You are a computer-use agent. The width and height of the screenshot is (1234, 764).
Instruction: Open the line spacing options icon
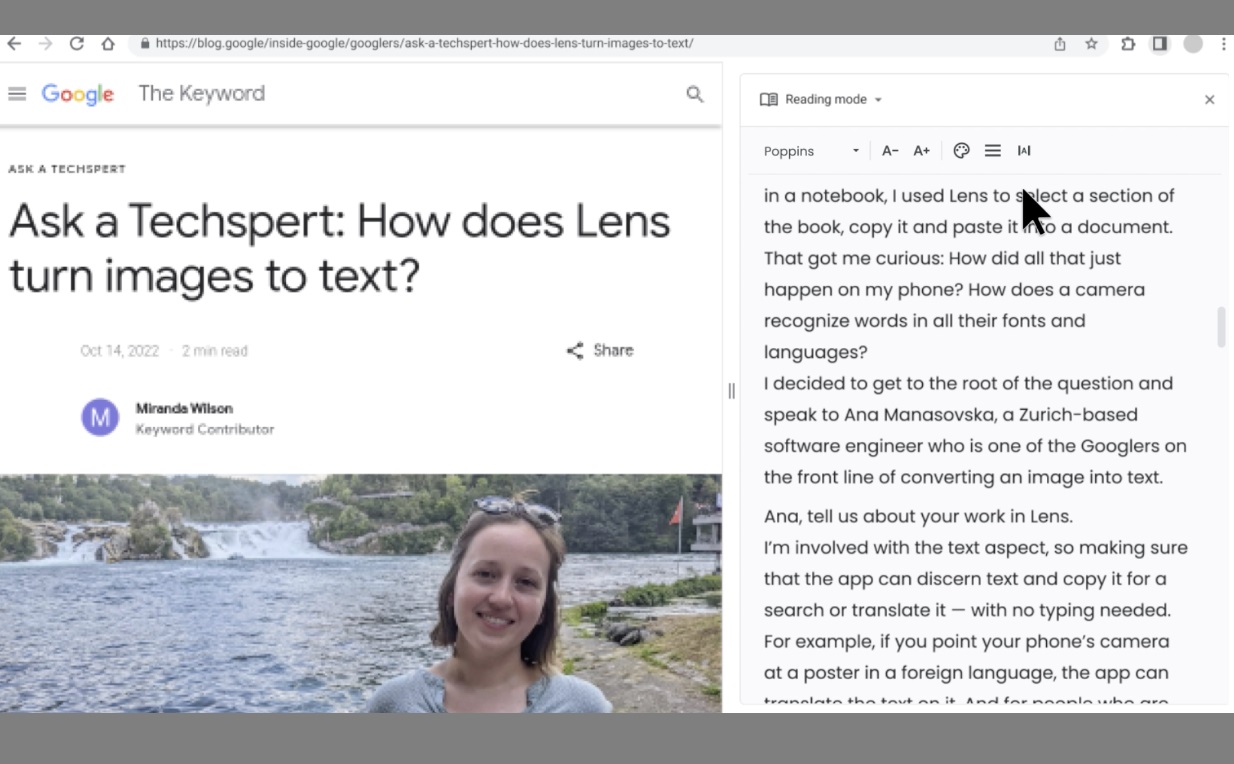click(x=992, y=150)
